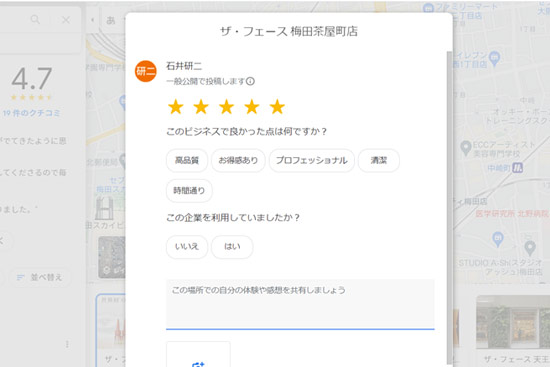
Task: Click the info icon beside 一般公開で投稿します
Action: tap(250, 81)
